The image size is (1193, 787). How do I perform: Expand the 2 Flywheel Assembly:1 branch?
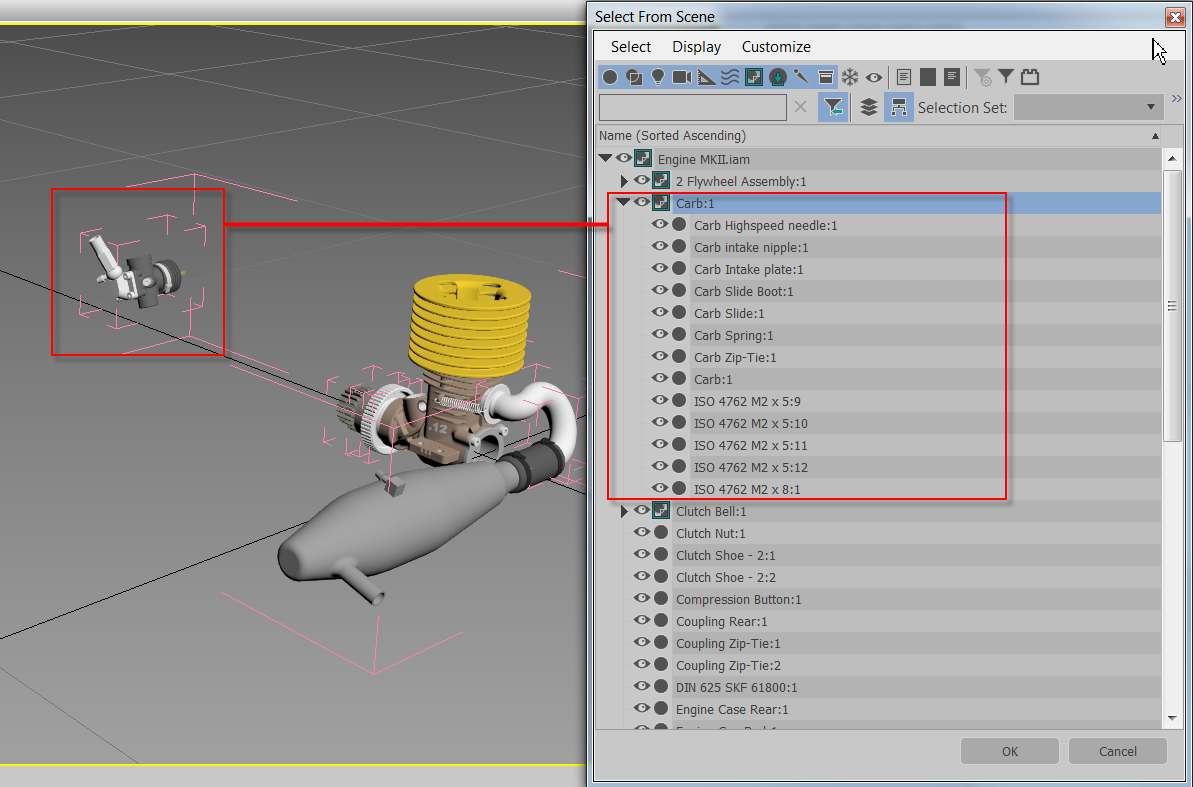point(623,181)
